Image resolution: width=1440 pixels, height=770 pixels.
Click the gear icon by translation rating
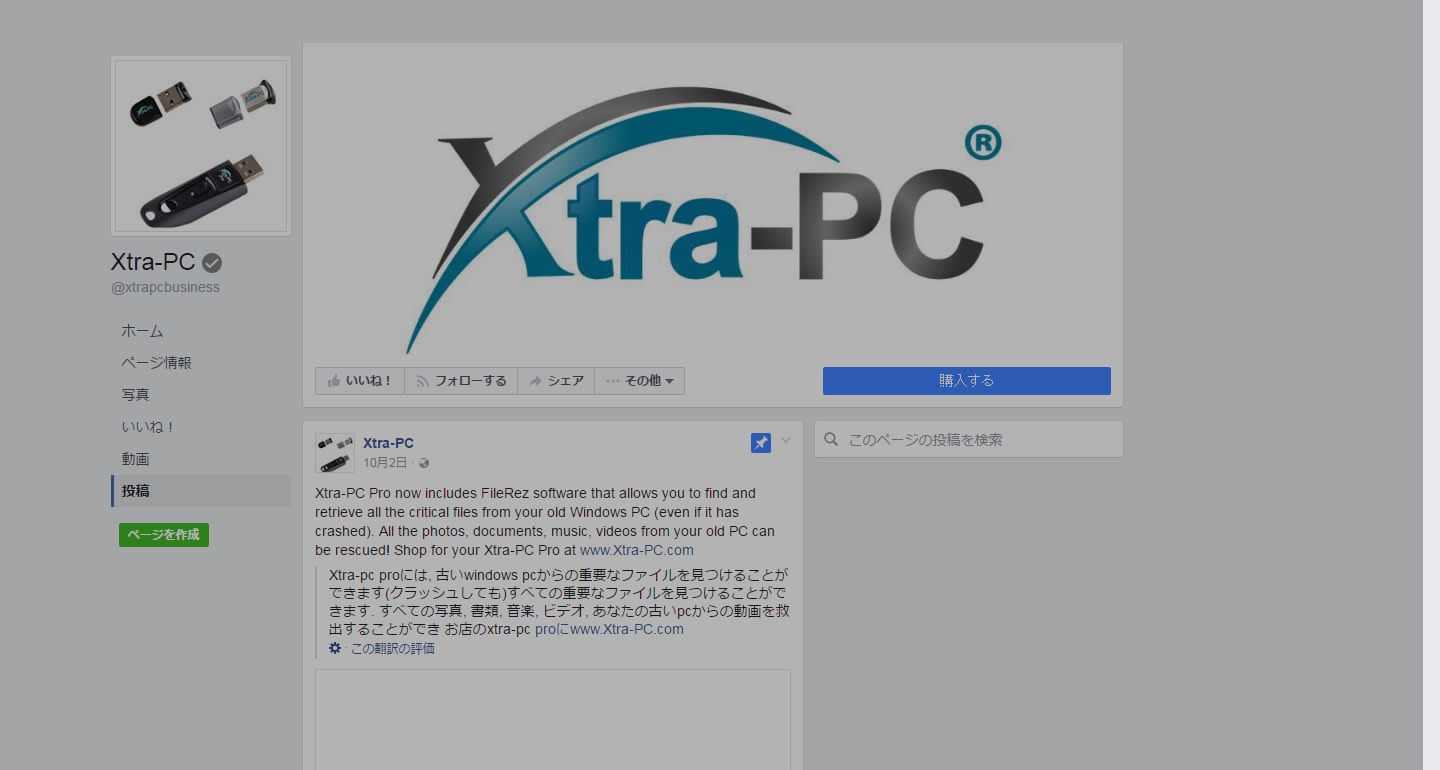pos(335,648)
